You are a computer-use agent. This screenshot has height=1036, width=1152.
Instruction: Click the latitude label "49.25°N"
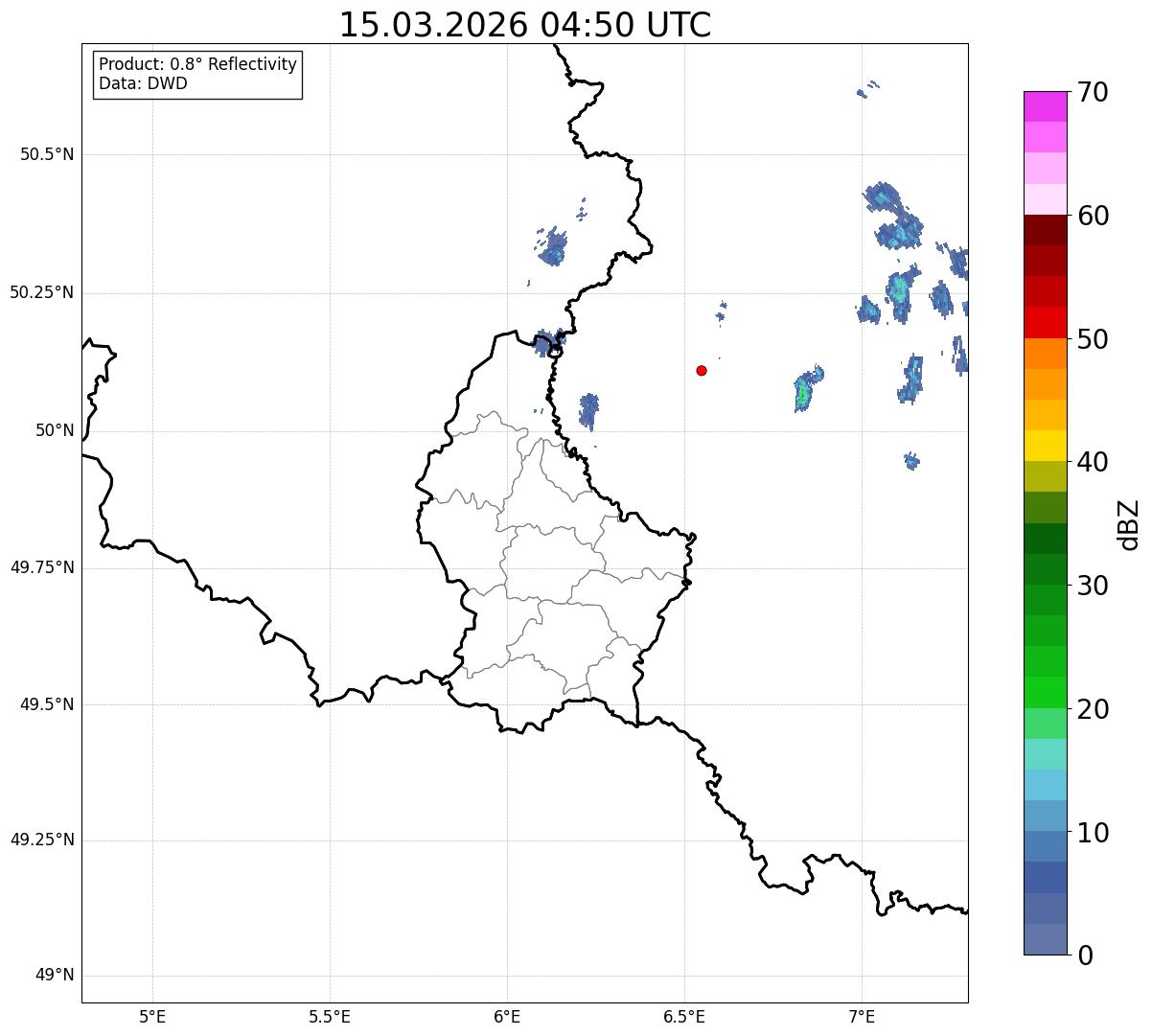42,840
